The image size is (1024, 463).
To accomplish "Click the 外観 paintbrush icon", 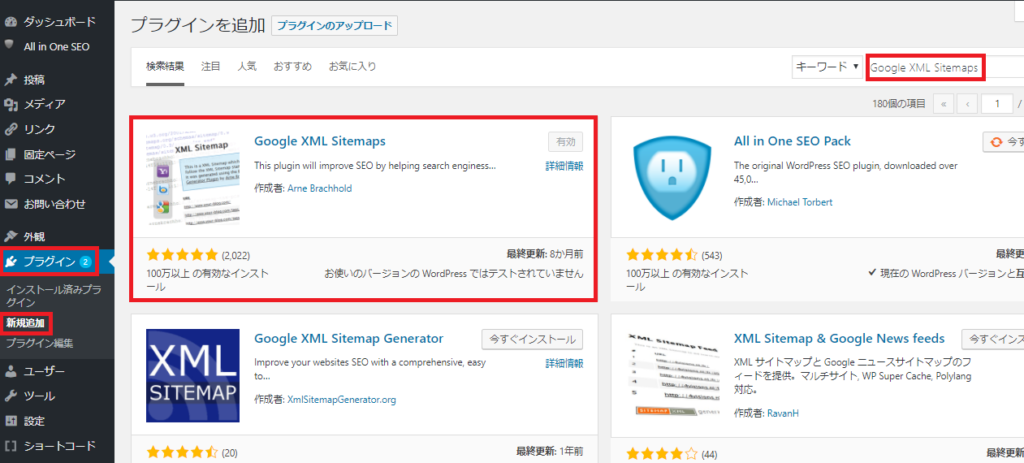I will [x=10, y=236].
